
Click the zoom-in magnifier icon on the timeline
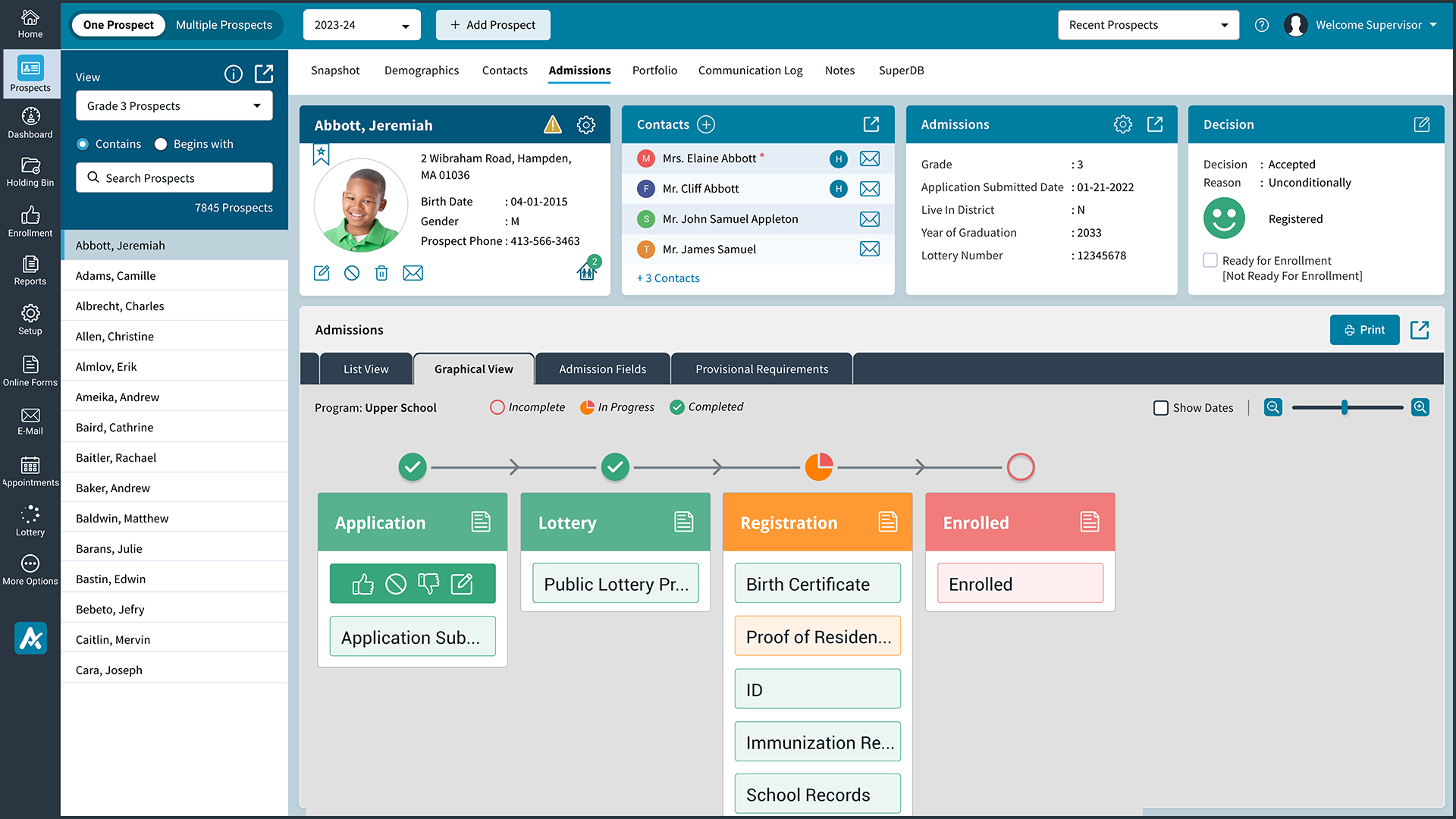pos(1420,407)
